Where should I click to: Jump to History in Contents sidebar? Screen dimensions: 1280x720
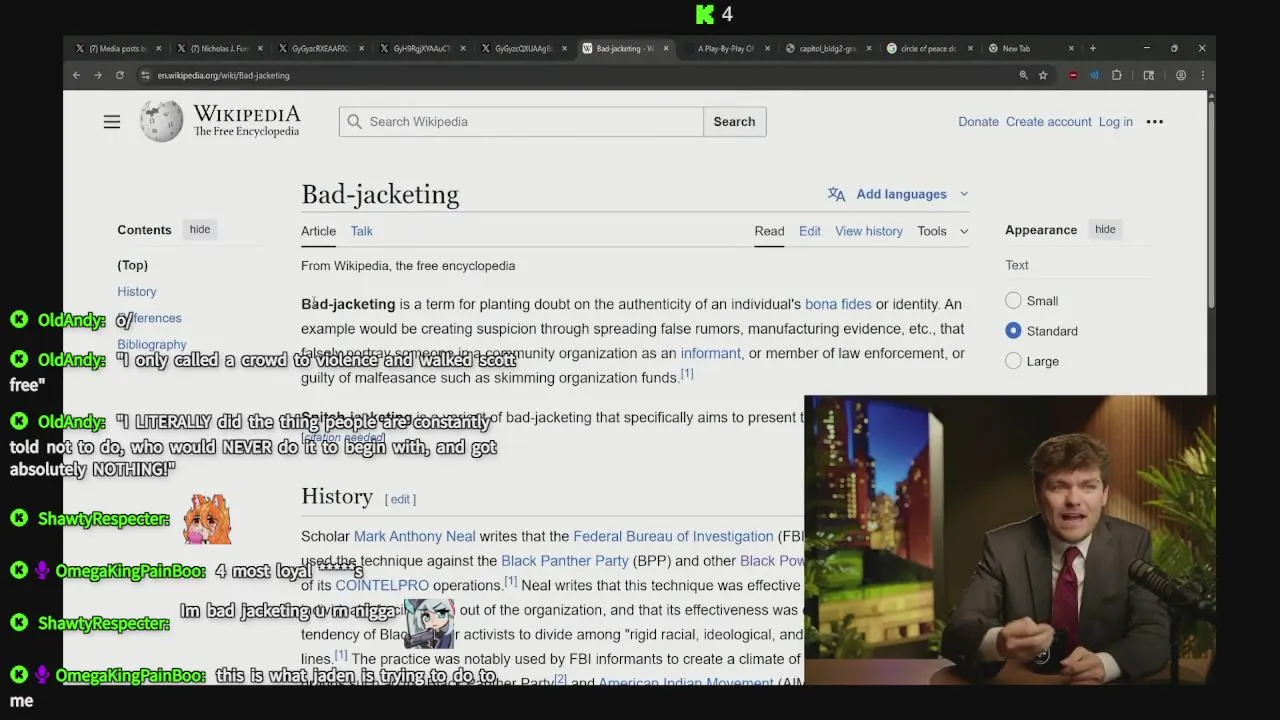coord(137,291)
